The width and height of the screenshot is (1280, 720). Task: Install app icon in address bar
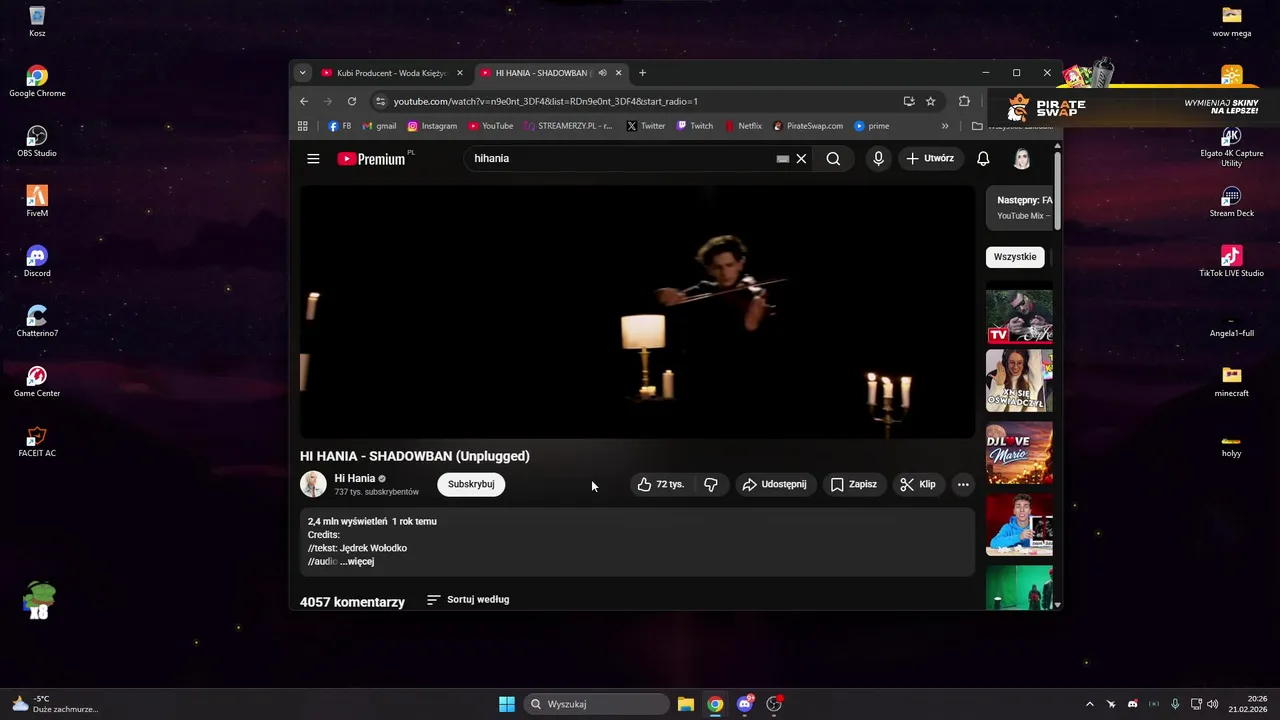click(908, 101)
